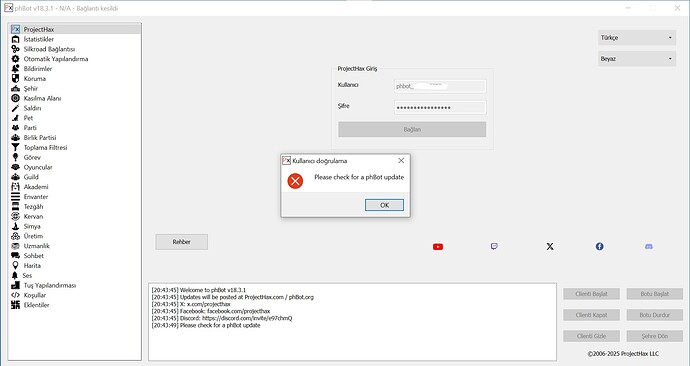Click log line 'Welcome to phBot v18.3.1'
The image size is (690, 366).
coord(199,290)
